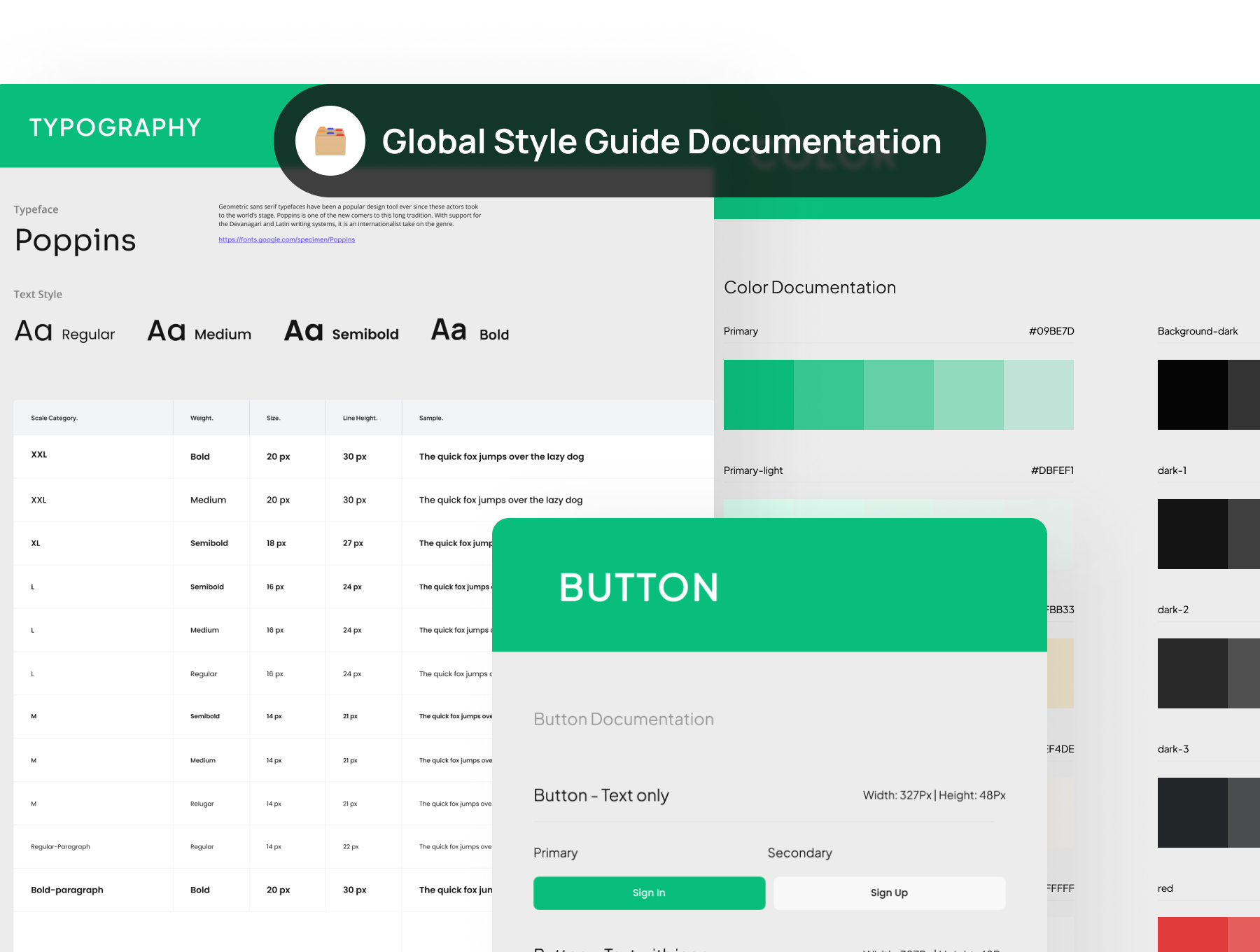
Task: Click the Aa Bold text style sample
Action: coord(470,332)
